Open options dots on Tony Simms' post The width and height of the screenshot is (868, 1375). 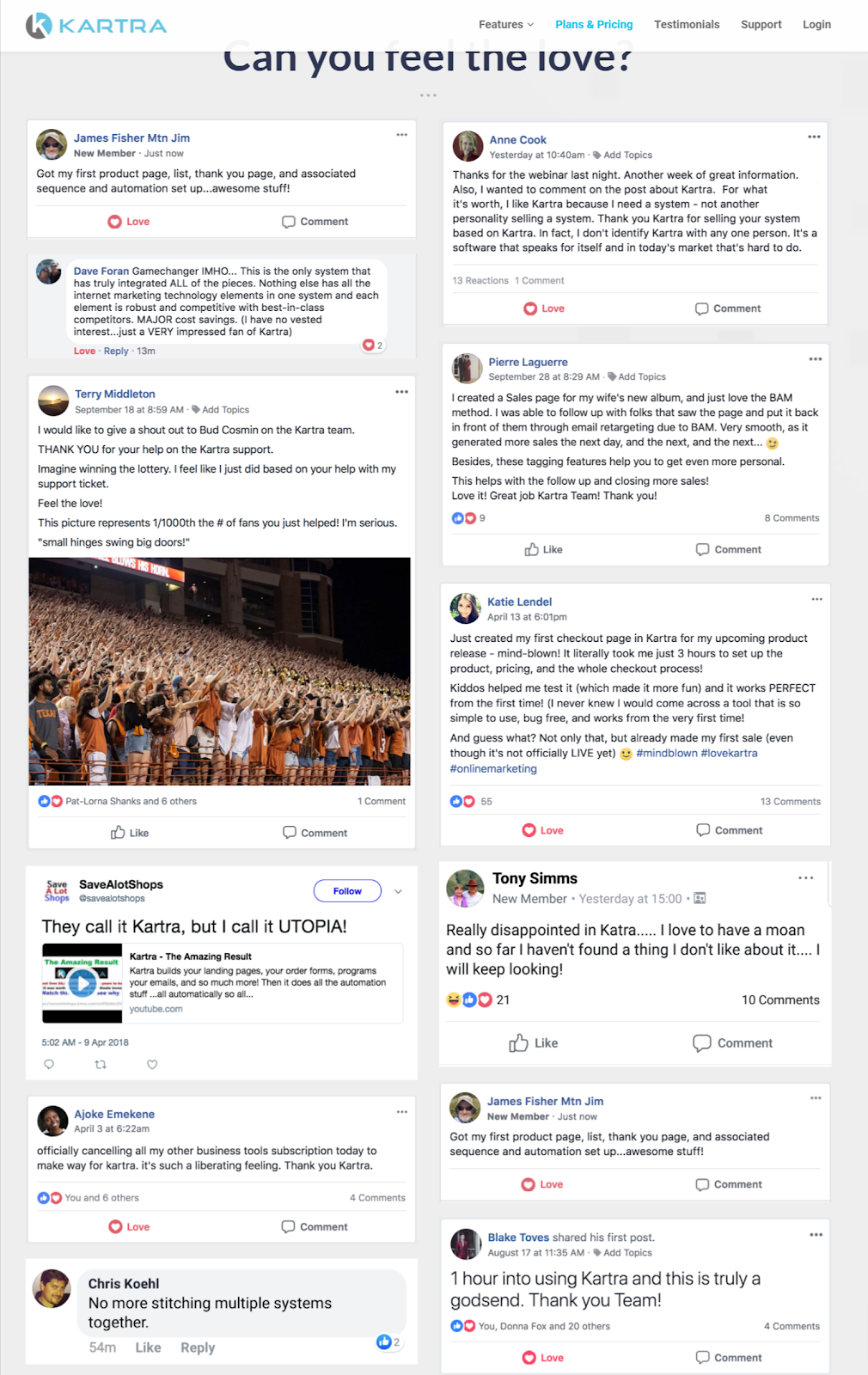805,878
